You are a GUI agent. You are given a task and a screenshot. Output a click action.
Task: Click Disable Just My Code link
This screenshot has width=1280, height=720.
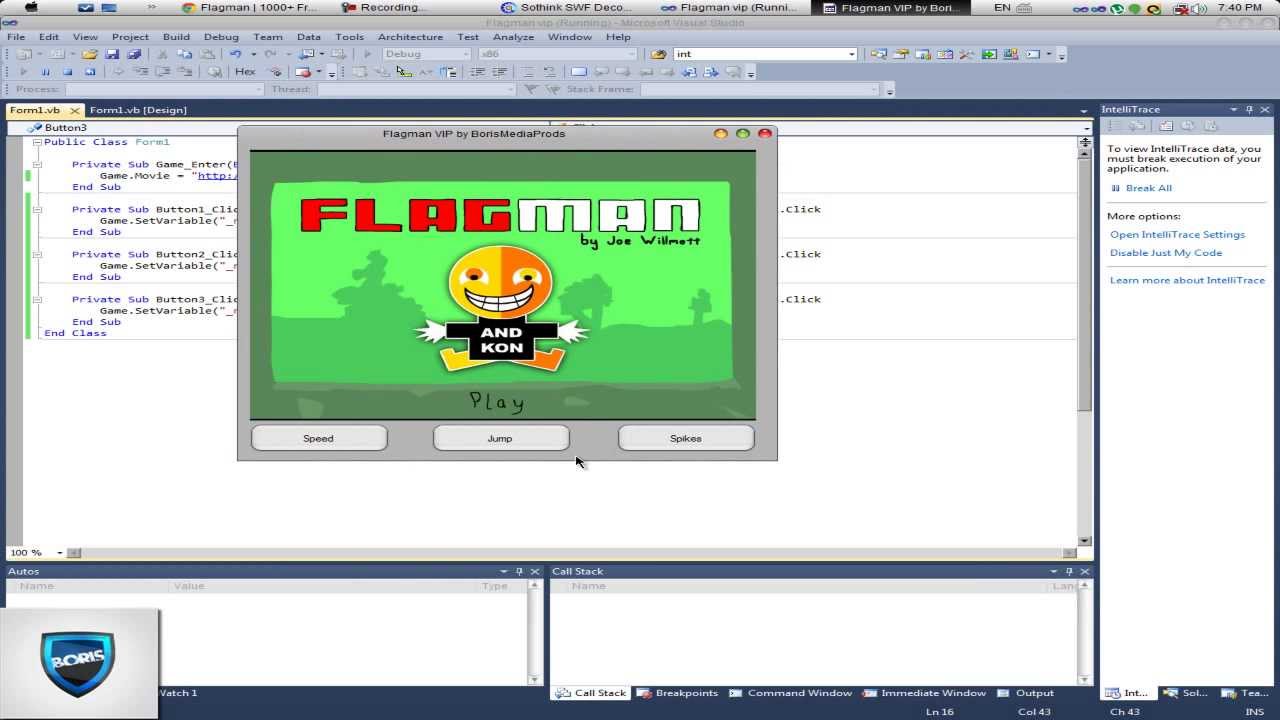coord(1166,253)
